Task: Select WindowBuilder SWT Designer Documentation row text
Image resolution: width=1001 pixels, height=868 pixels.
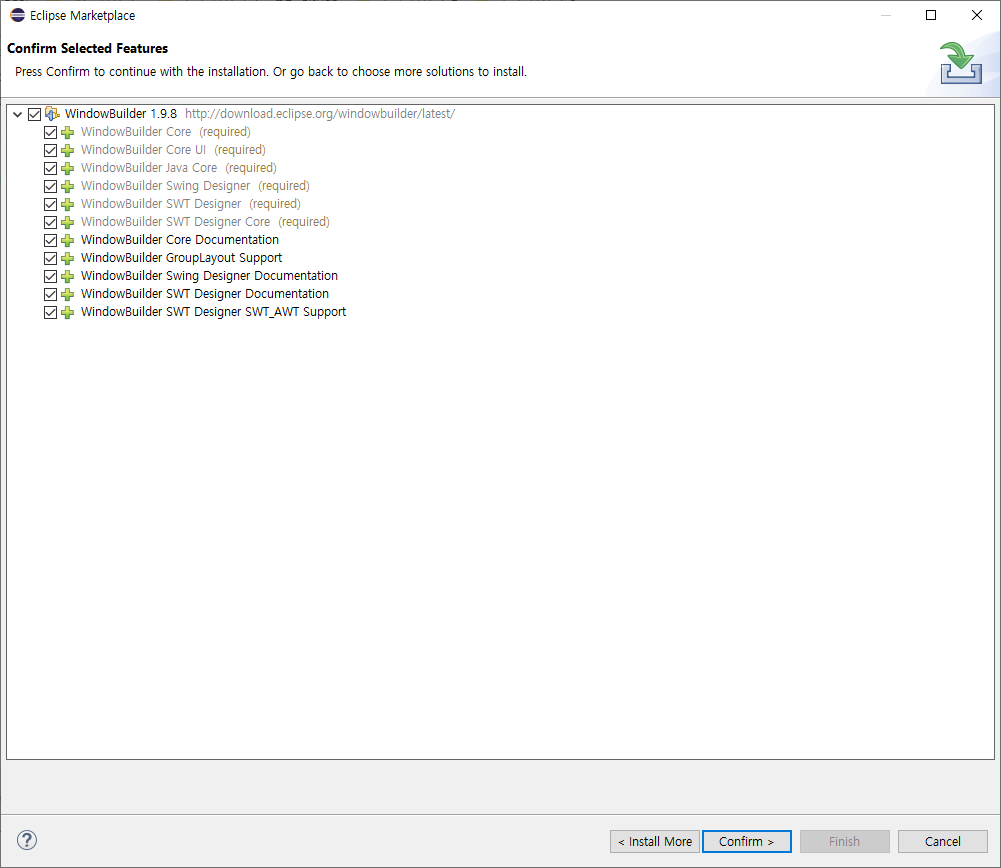Action: [x=204, y=294]
